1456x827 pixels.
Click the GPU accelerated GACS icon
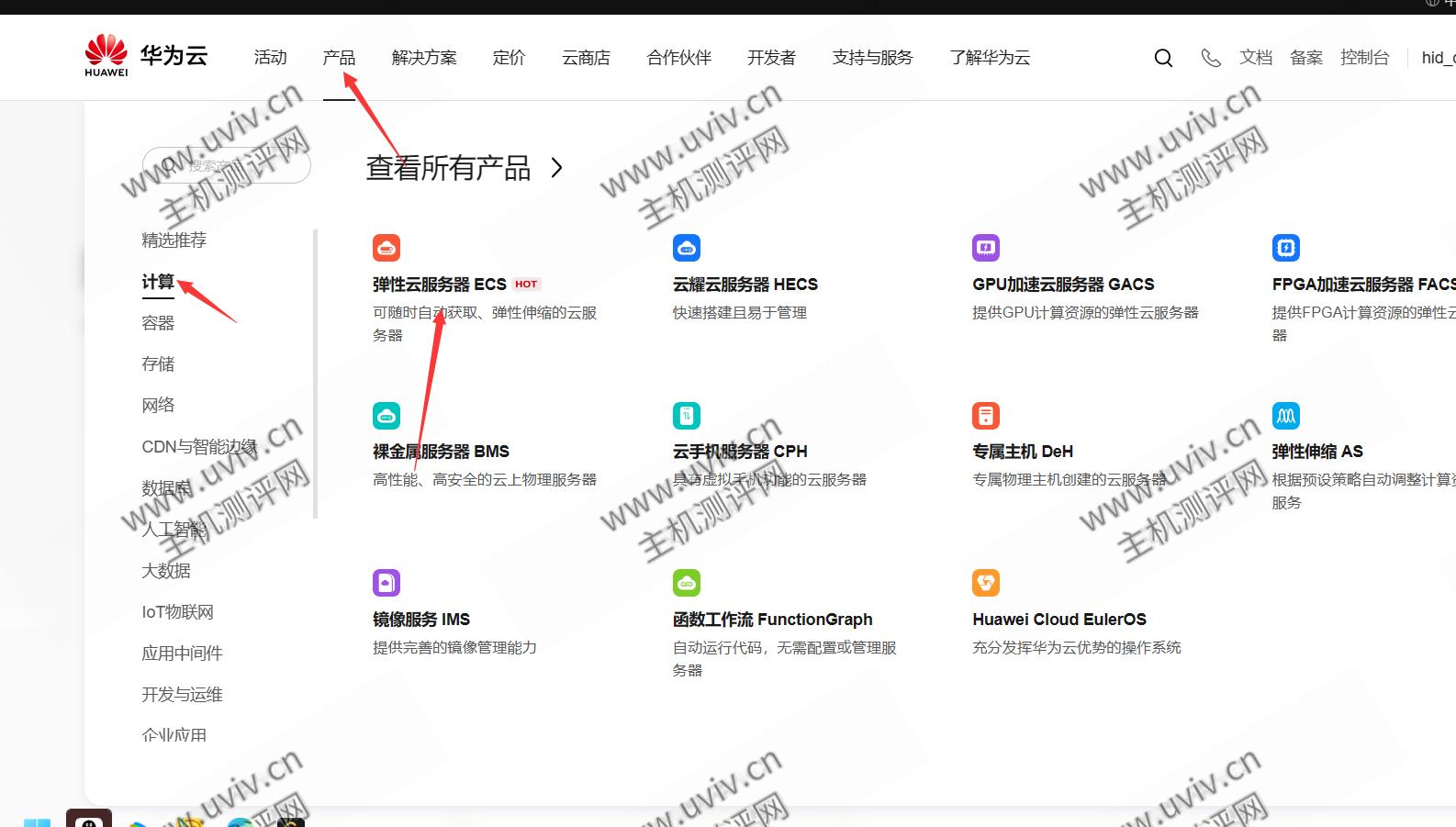(986, 248)
